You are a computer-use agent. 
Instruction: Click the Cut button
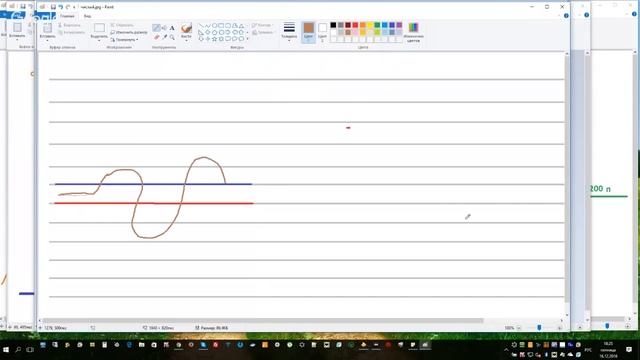point(69,25)
